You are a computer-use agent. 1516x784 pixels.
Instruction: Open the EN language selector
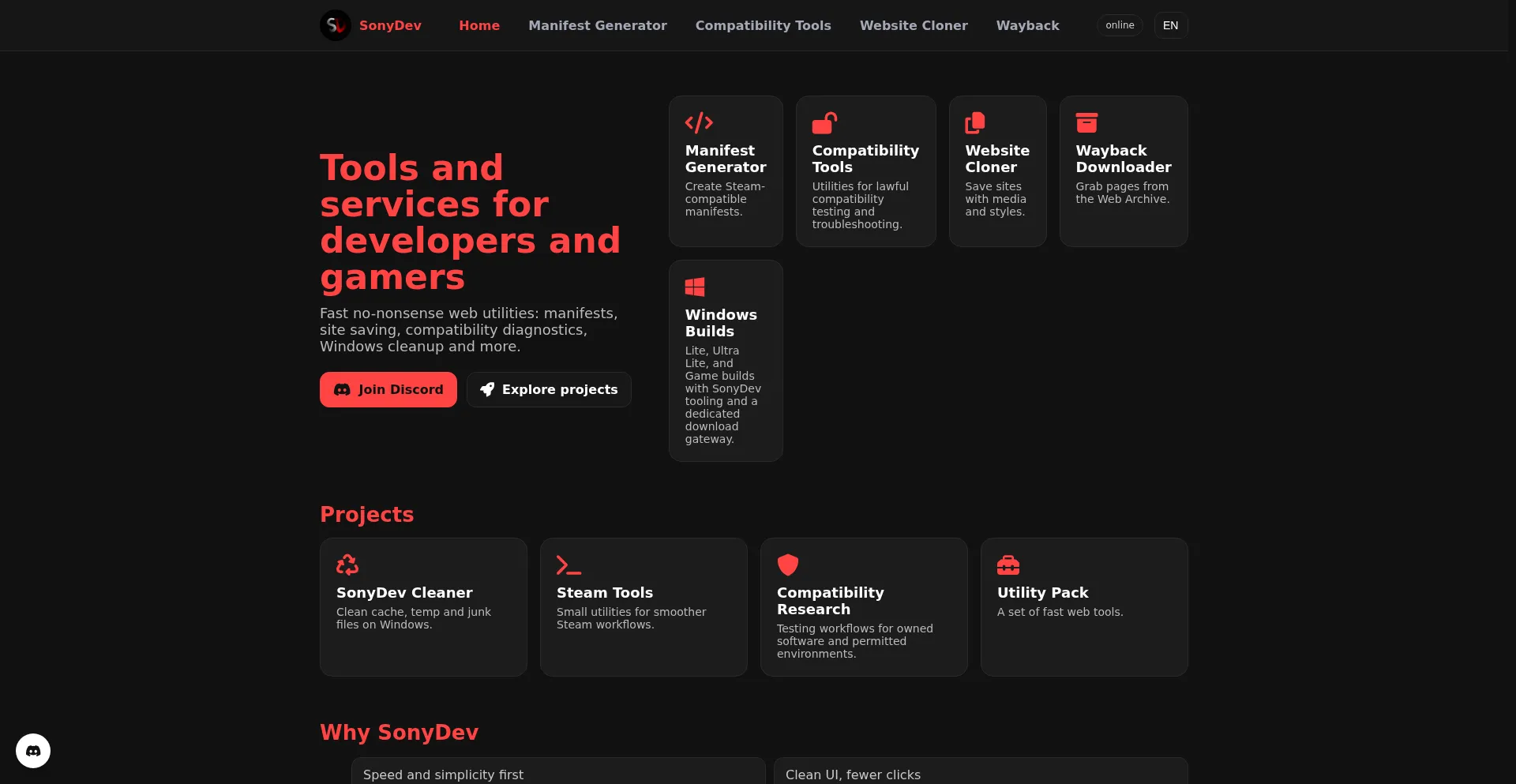(1170, 25)
